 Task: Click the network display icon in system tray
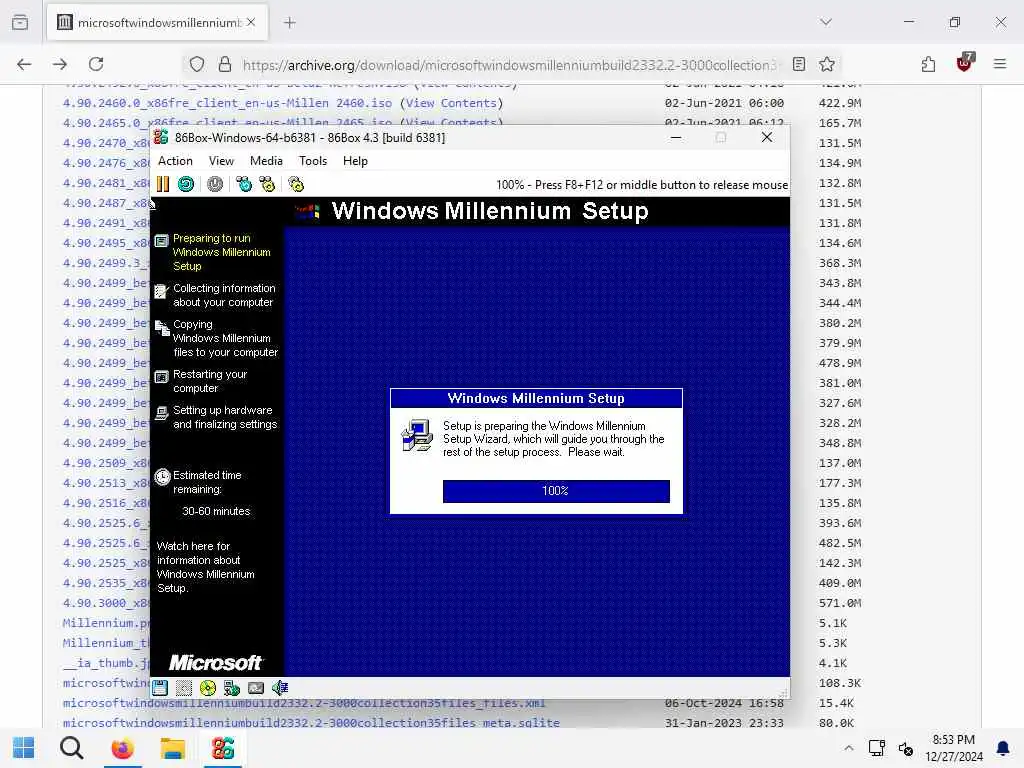click(x=877, y=748)
